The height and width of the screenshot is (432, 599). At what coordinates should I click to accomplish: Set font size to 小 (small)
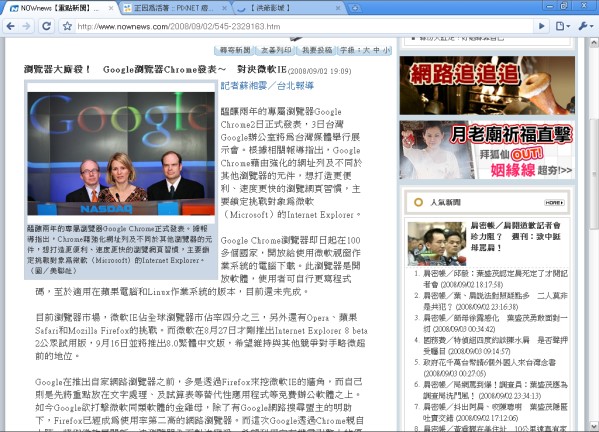pyautogui.click(x=386, y=50)
